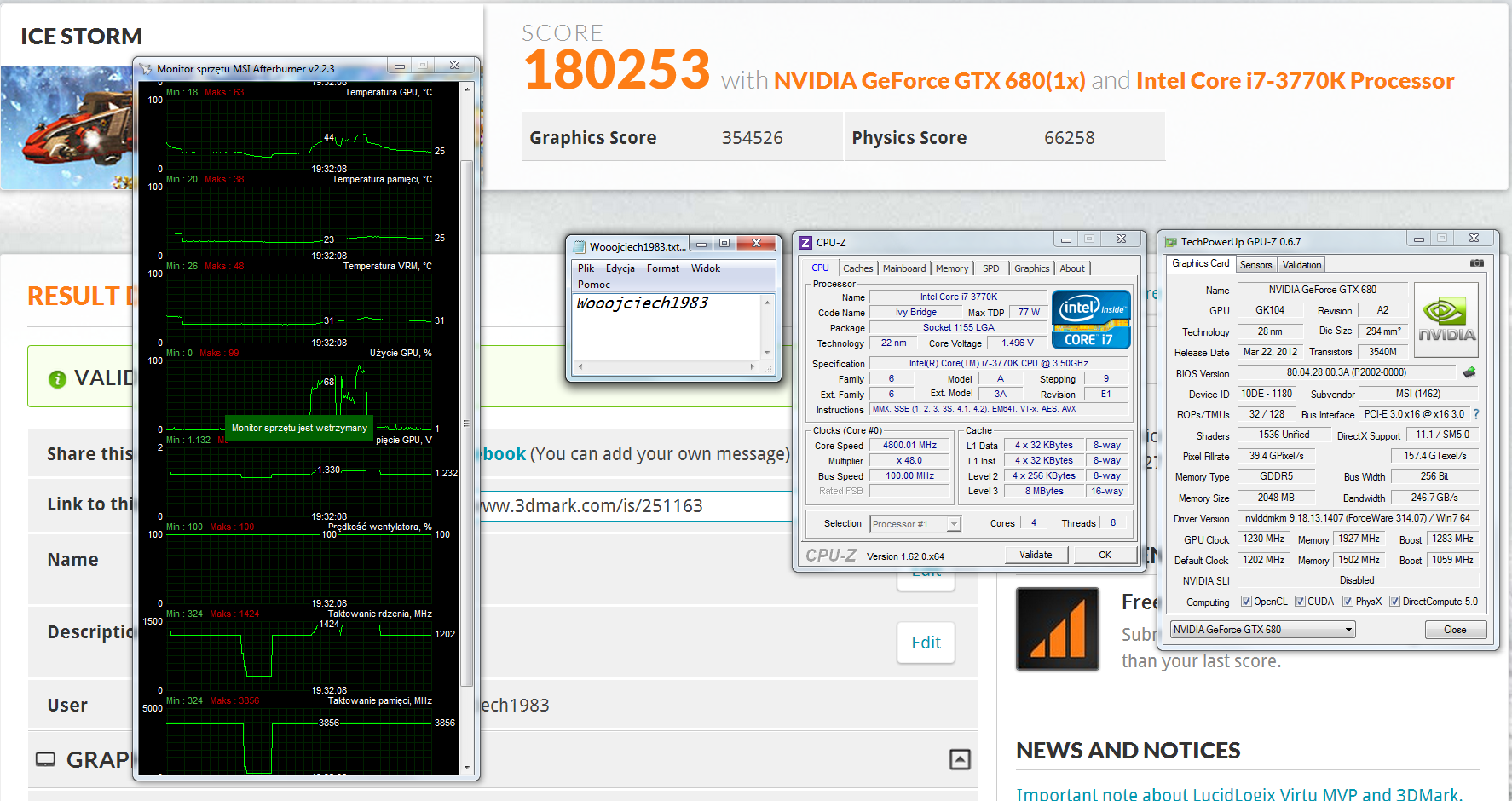This screenshot has height=801, width=1512.
Task: Toggle the DirectCompute 5.0 checkbox
Action: 1394,602
